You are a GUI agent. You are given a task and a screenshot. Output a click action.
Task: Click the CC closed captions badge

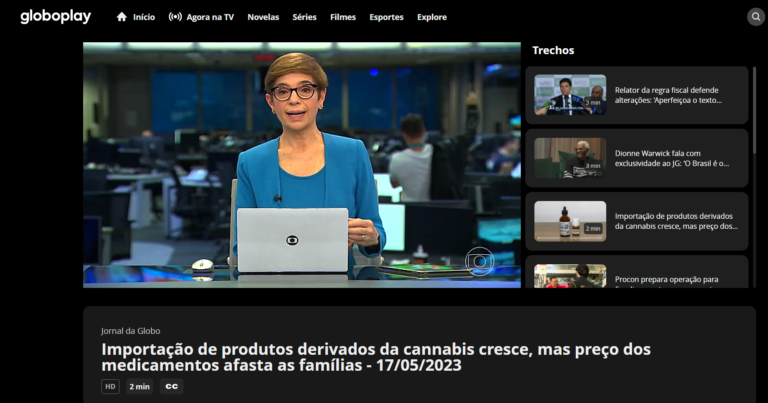171,386
